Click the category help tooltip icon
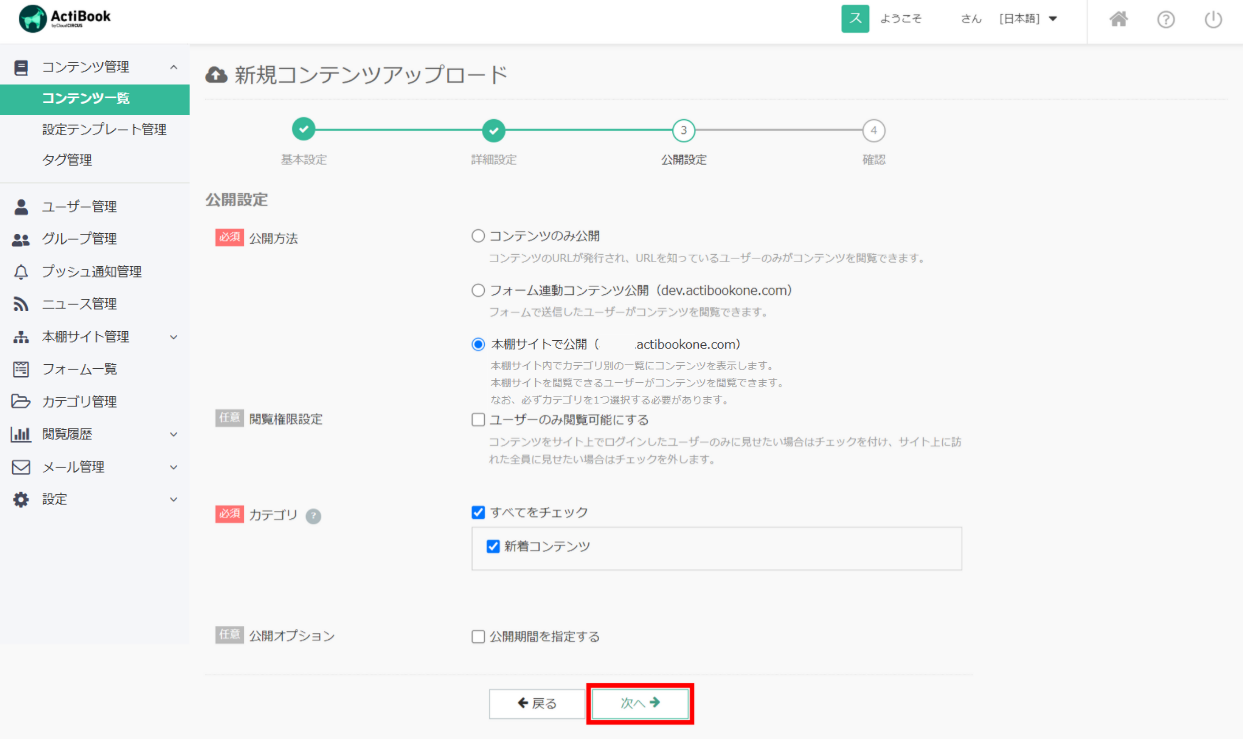1243x739 pixels. pos(313,516)
